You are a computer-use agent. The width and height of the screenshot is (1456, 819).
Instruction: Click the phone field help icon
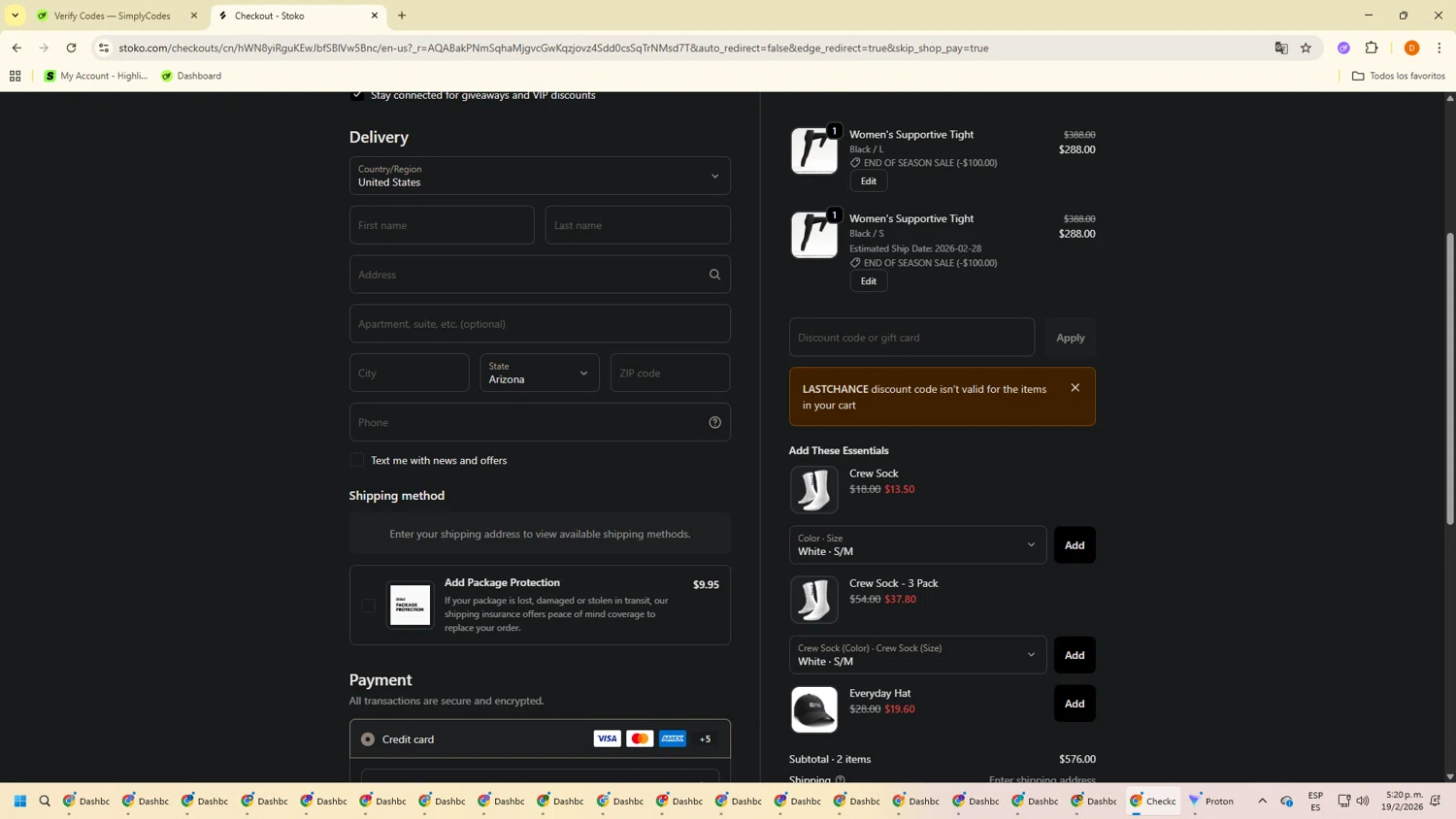pos(714,422)
